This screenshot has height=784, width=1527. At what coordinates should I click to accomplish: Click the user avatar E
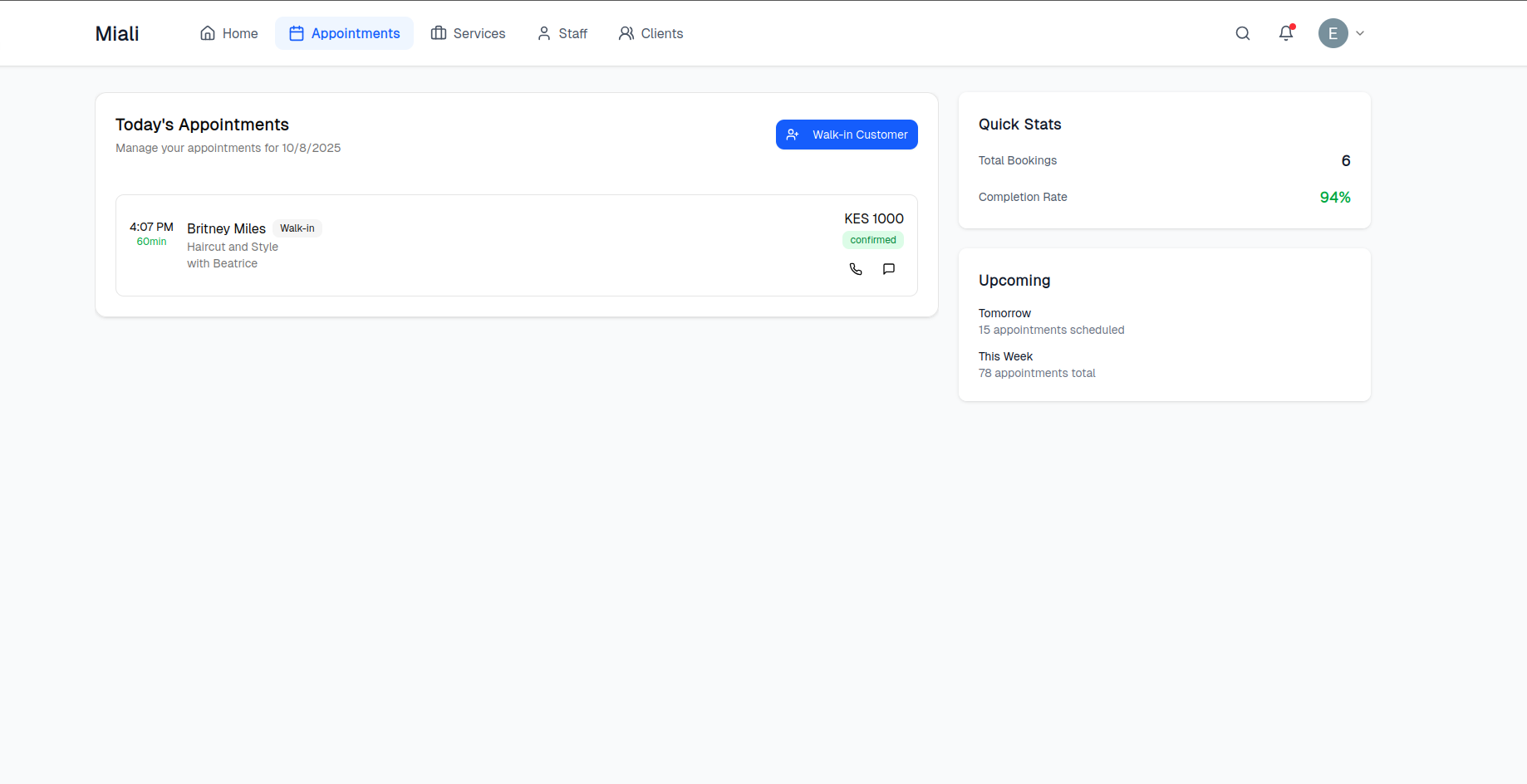1333,33
